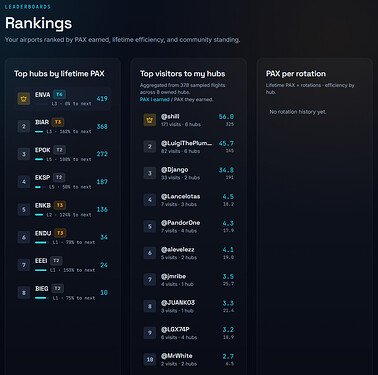Click the crown icon beside @shill
This screenshot has width=378, height=375.
pos(150,120)
